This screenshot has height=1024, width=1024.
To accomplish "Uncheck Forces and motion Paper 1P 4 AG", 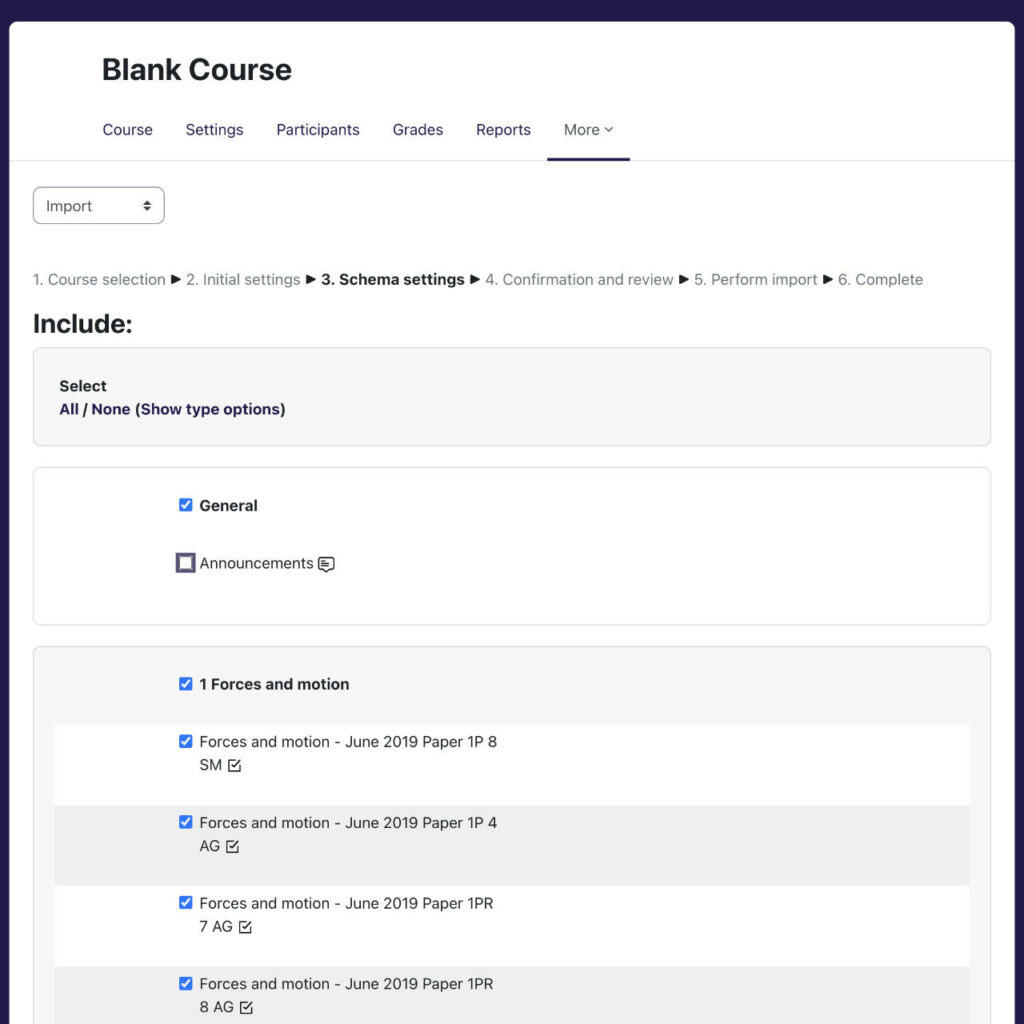I will [x=185, y=822].
